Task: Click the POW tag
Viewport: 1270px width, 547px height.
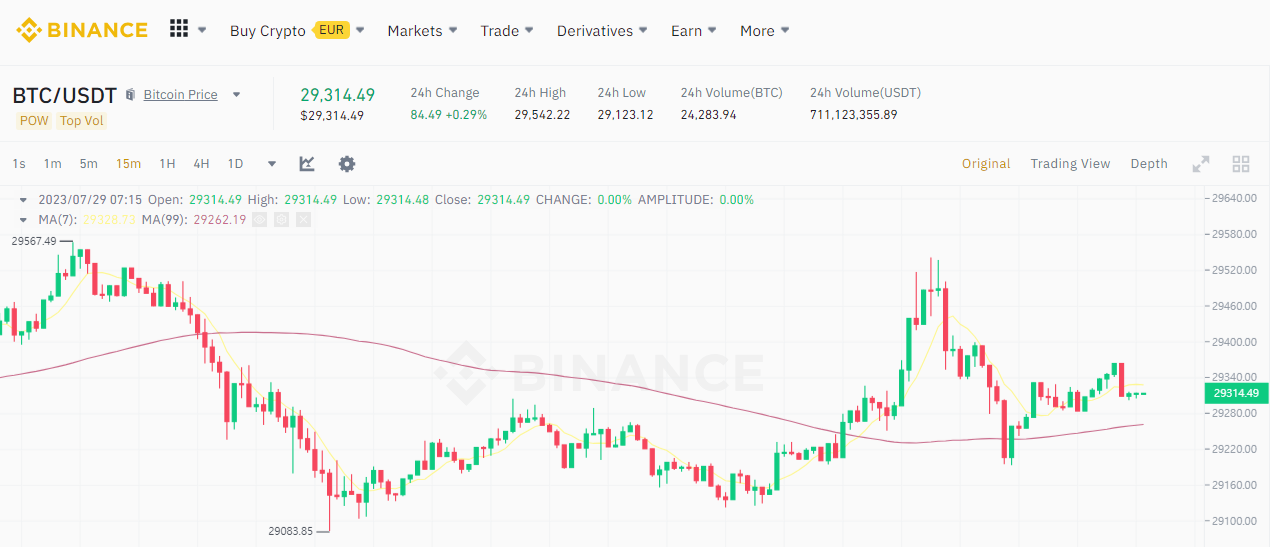Action: (x=34, y=121)
